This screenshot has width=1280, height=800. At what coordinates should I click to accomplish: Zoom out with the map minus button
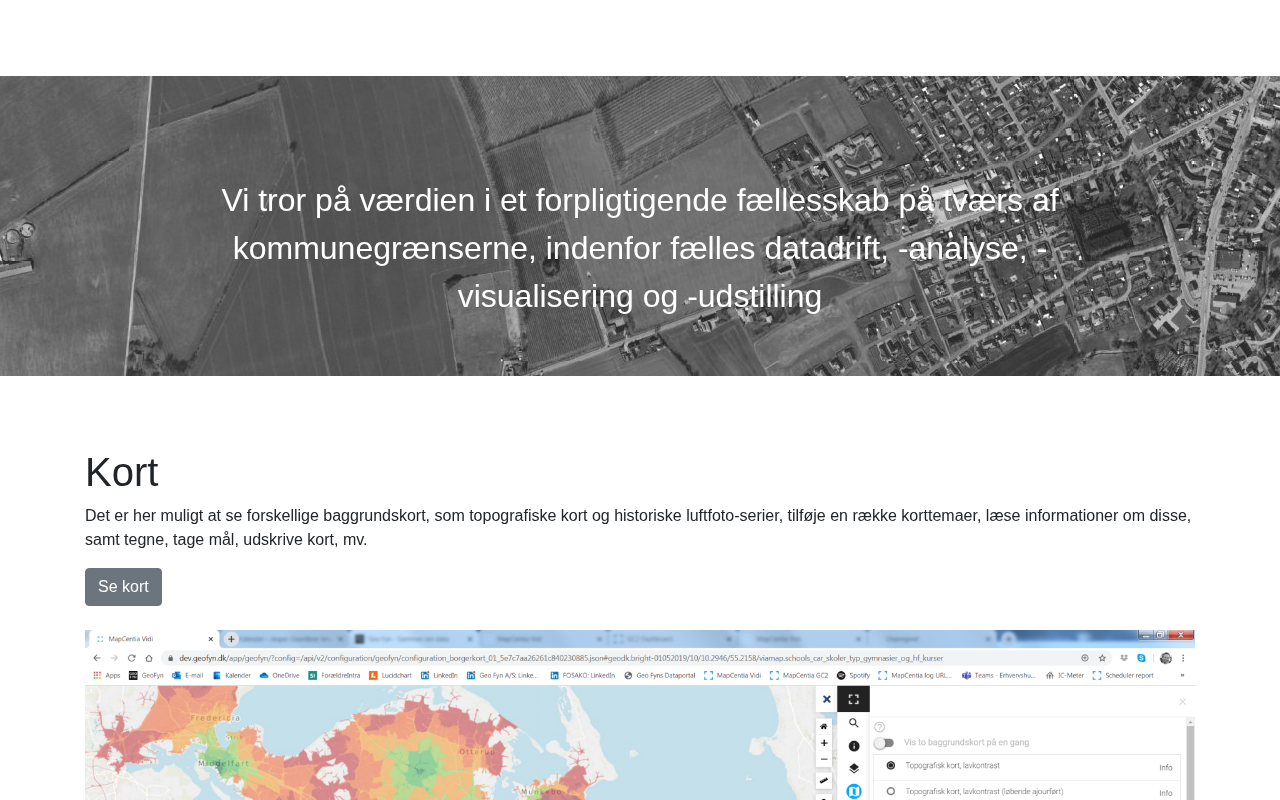pos(824,760)
